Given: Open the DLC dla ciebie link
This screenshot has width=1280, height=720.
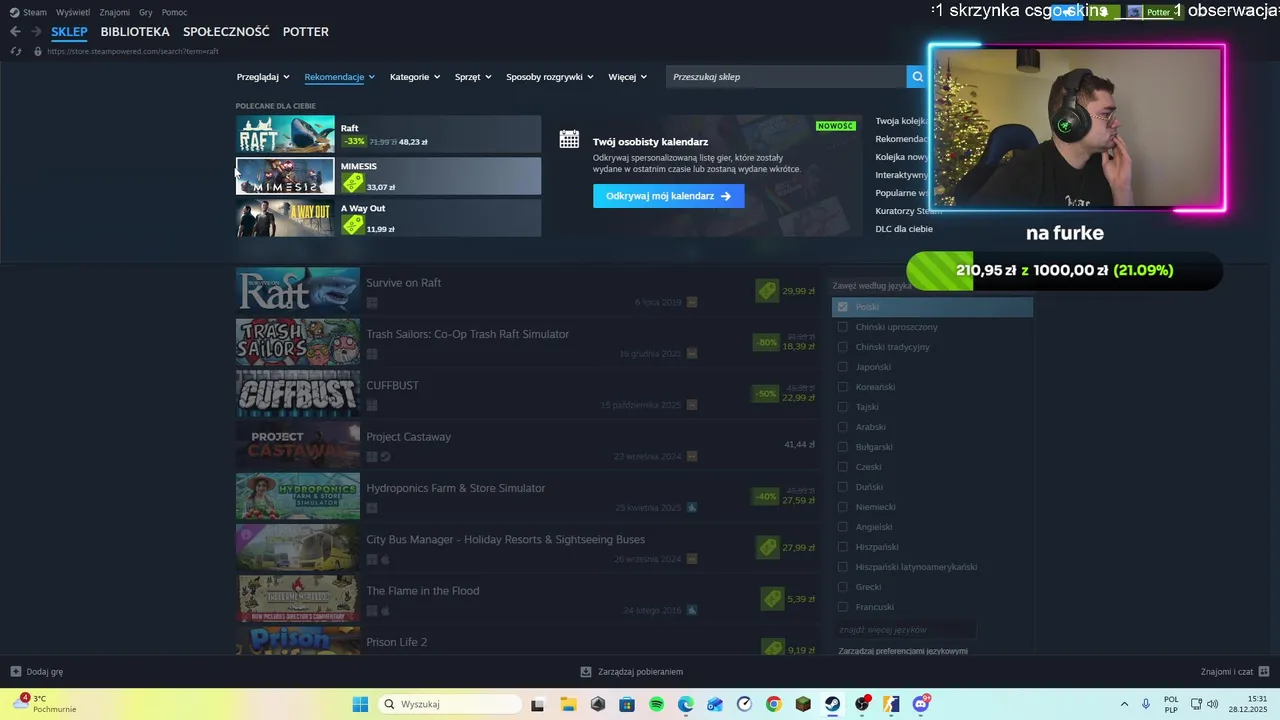Looking at the screenshot, I should (904, 229).
